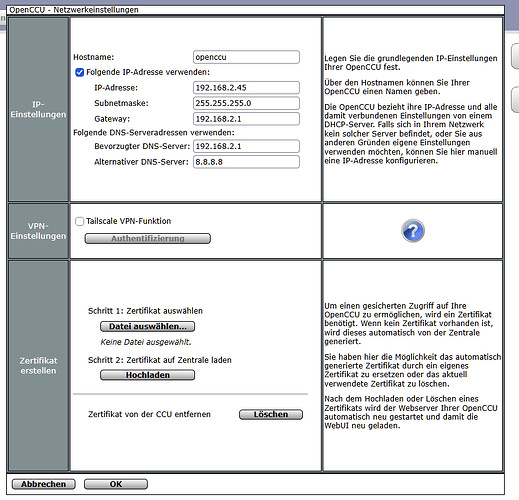
Task: Click the 'Schritt 1: Zertifikat auswählen' text
Action: click(145, 311)
